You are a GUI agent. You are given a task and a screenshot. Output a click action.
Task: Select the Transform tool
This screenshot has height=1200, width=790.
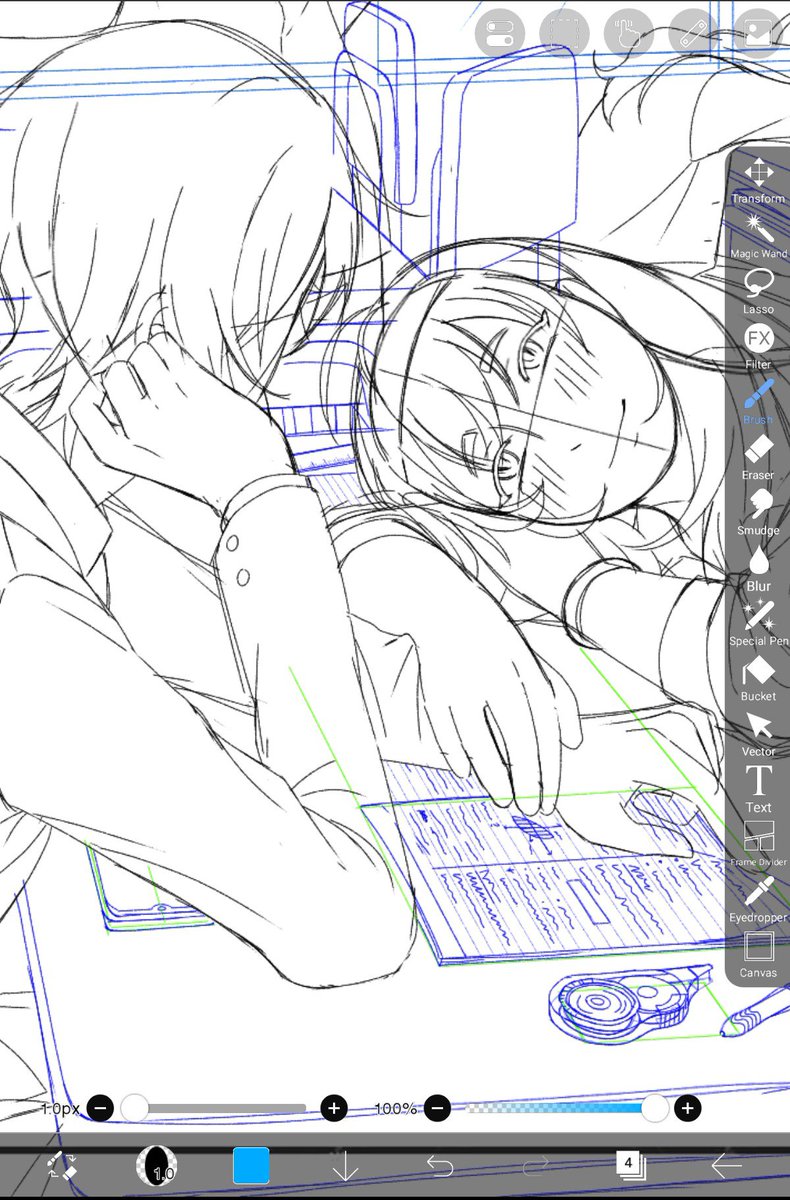pos(758,180)
